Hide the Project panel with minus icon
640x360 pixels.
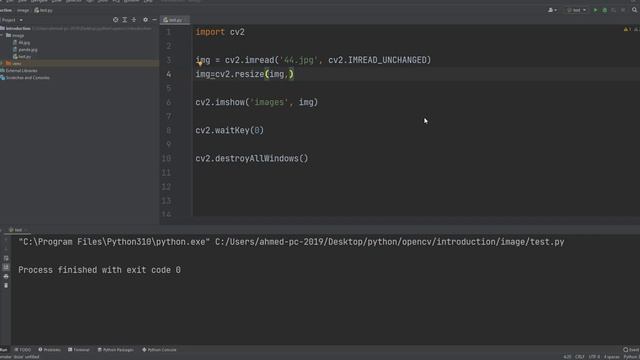click(154, 20)
